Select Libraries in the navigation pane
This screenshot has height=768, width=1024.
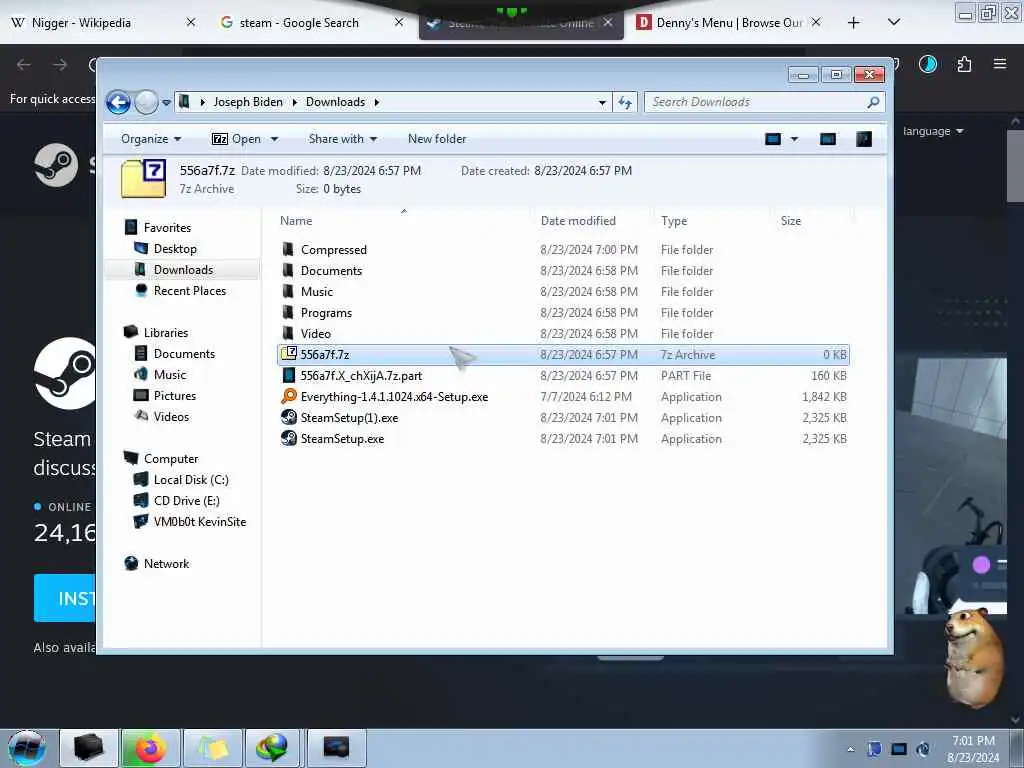(166, 332)
